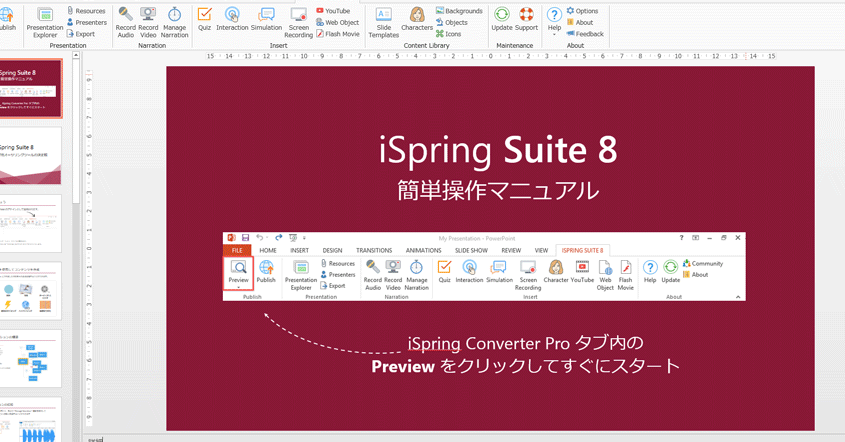Viewport: 845px width, 442px height.
Task: Insert Flash Movie via top ribbon small button
Action: click(x=338, y=33)
